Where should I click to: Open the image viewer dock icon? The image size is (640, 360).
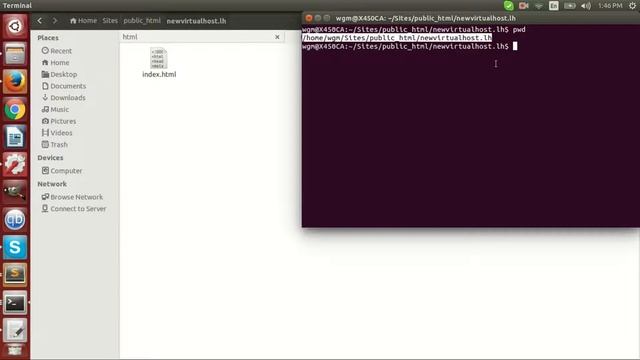point(15,192)
